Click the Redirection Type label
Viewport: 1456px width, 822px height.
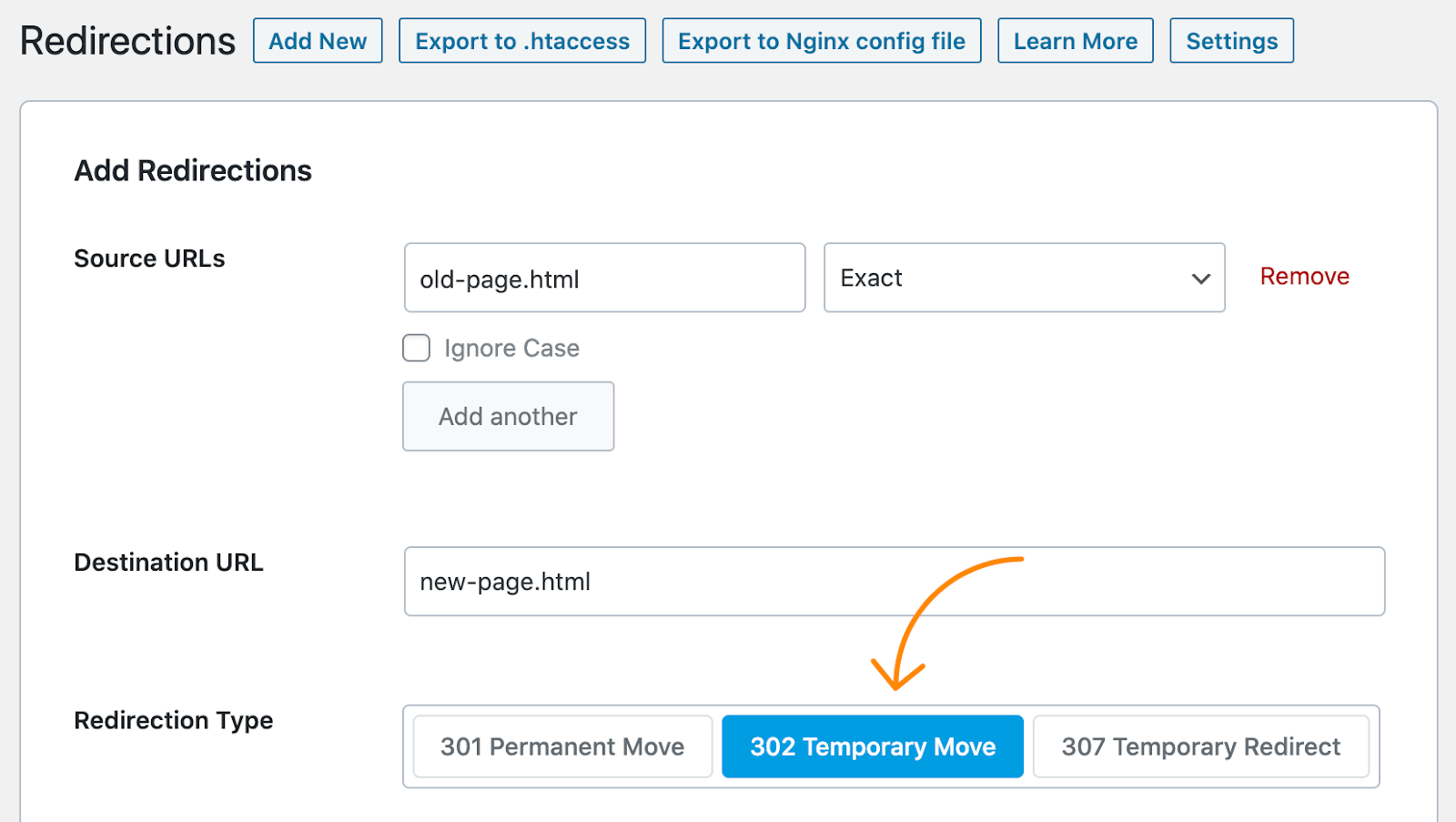[173, 720]
